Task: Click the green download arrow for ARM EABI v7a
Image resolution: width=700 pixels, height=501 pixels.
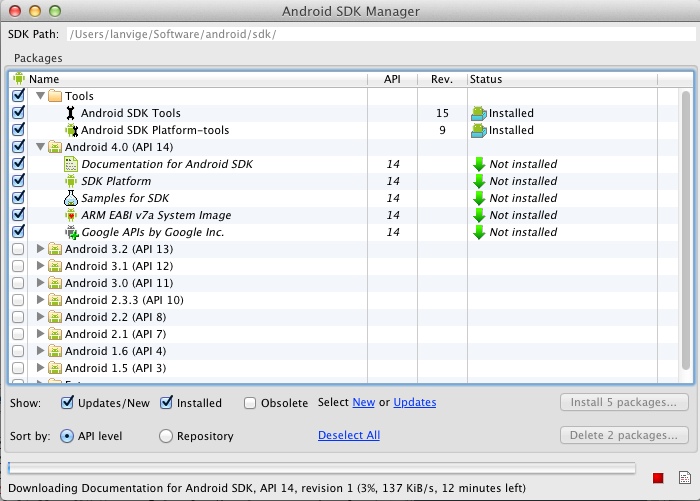Action: 479,215
